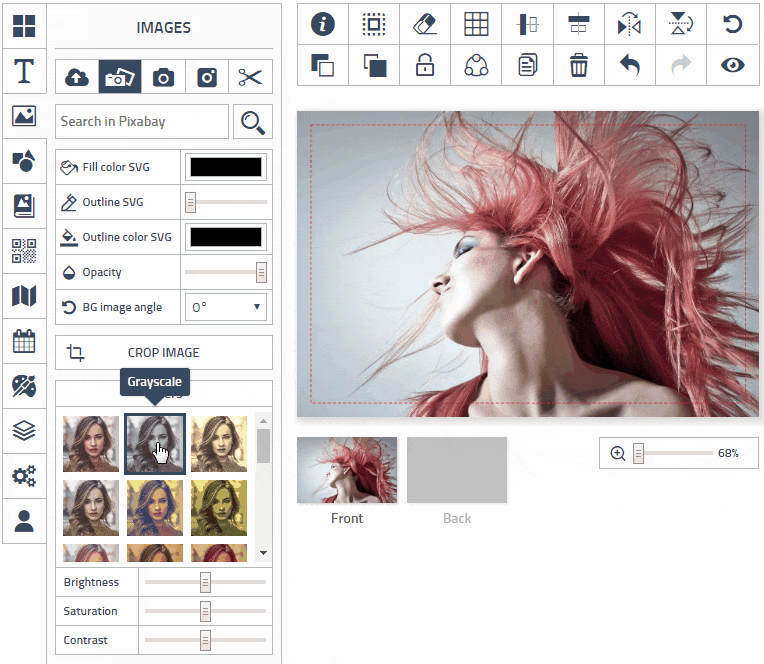Image resolution: width=764 pixels, height=664 pixels.
Task: Select the Text tool in the sidebar
Action: tap(24, 71)
